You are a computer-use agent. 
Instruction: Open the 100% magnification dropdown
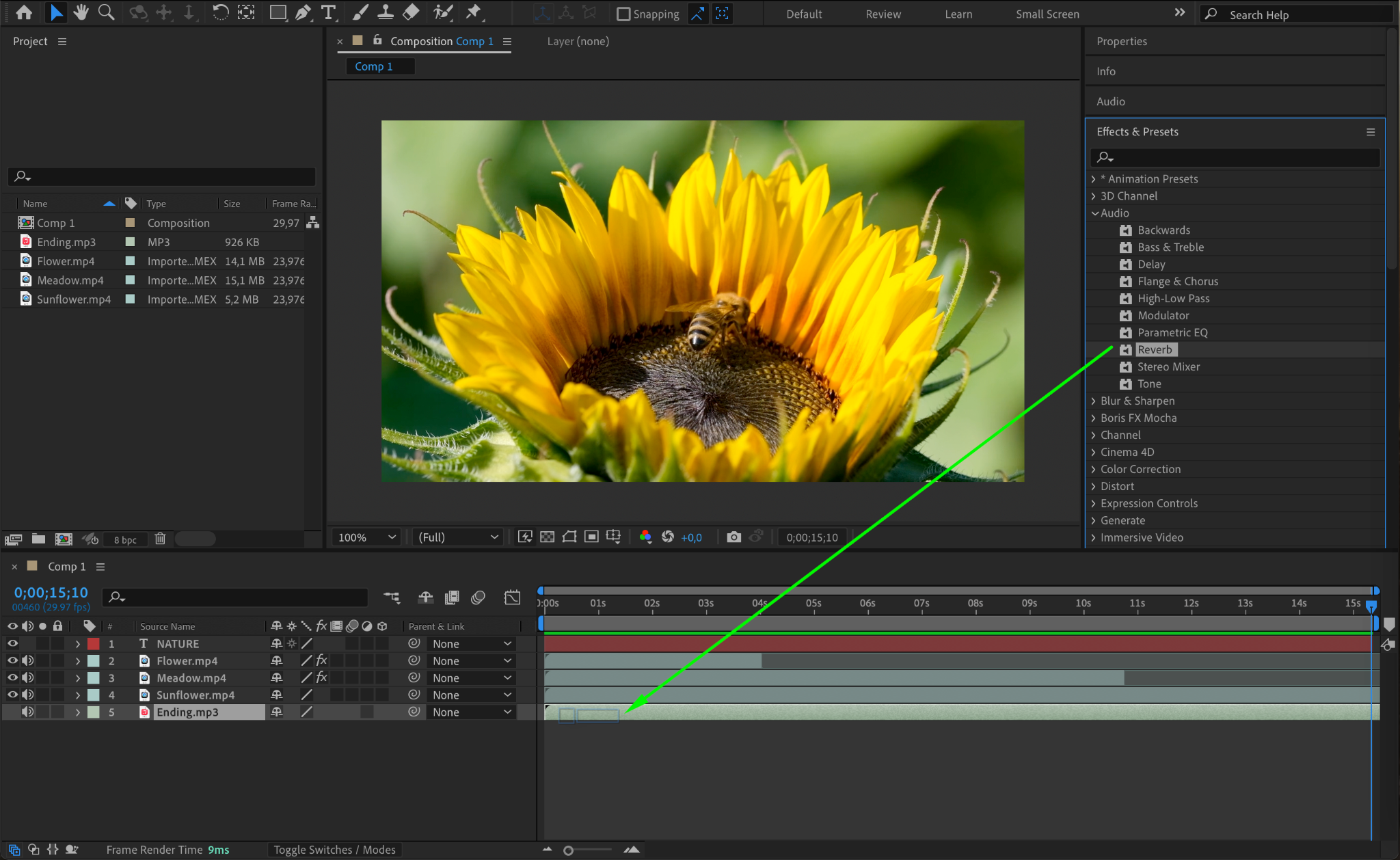coord(366,537)
